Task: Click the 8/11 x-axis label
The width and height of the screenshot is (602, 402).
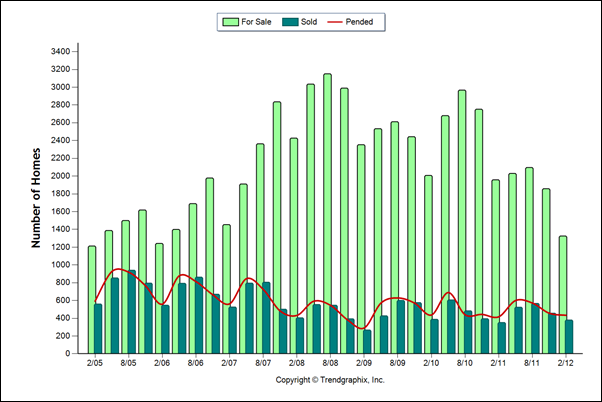Action: [x=532, y=363]
